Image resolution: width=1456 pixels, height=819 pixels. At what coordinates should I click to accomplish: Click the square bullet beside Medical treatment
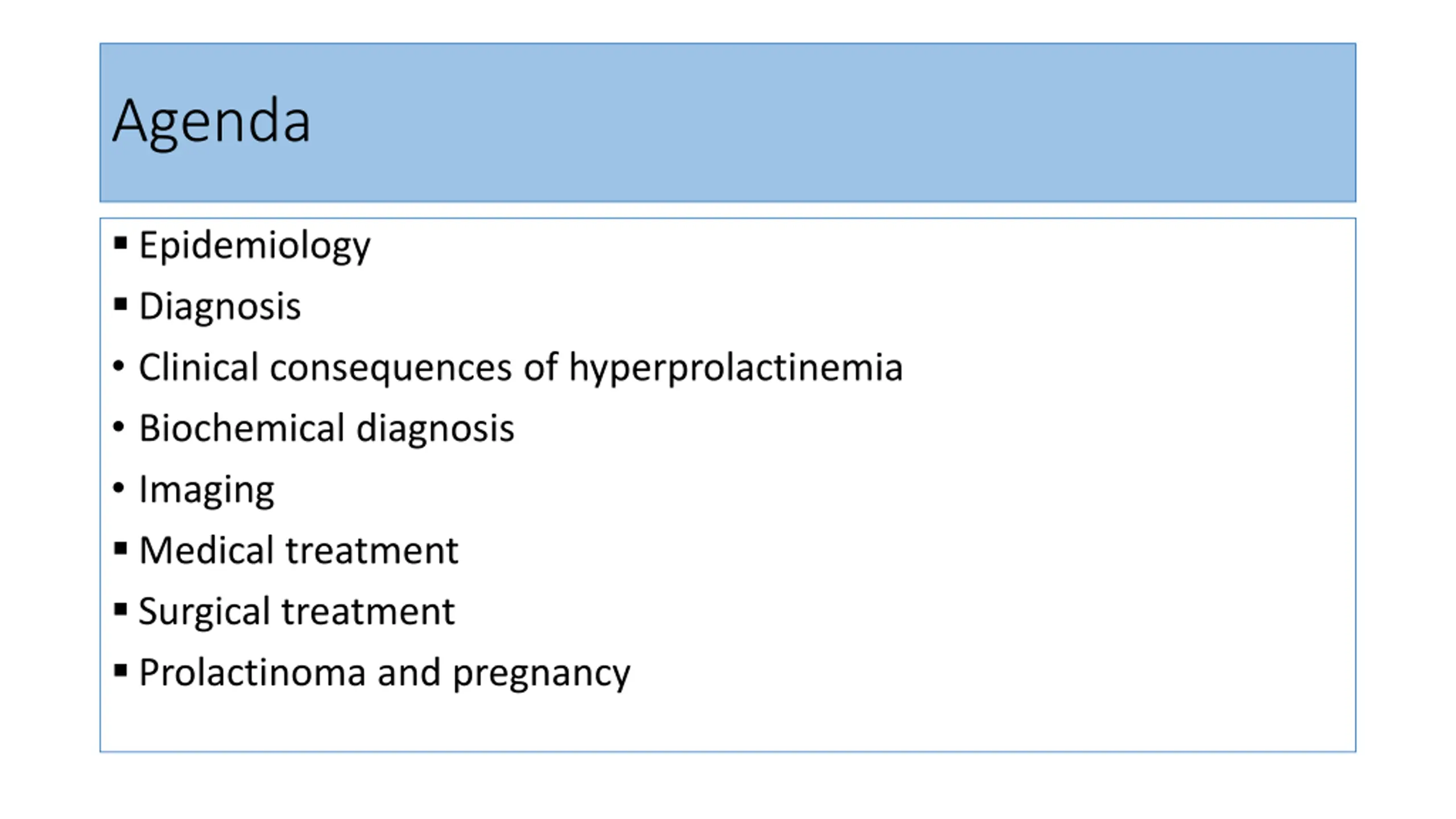tap(120, 549)
